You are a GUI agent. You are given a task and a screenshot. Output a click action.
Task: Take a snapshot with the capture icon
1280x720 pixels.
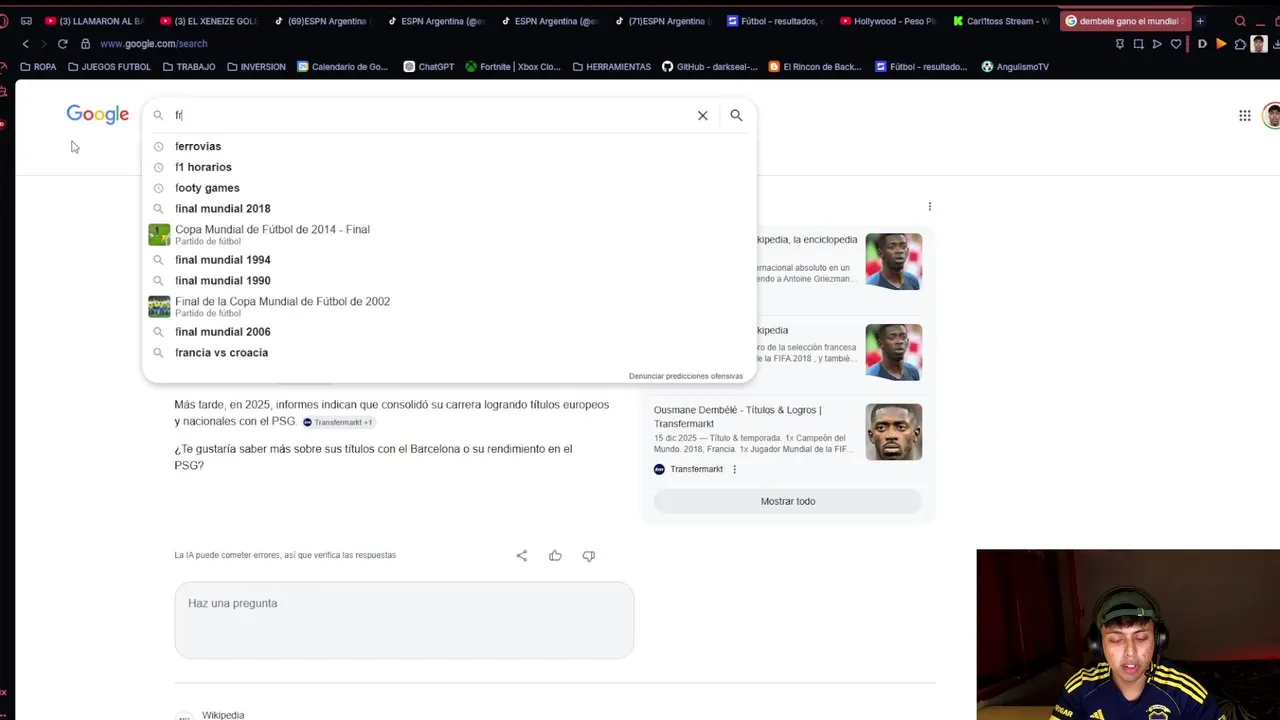click(x=1138, y=44)
